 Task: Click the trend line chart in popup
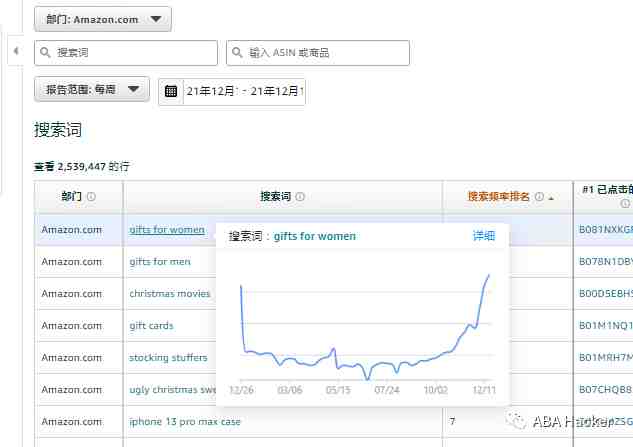tap(365, 327)
